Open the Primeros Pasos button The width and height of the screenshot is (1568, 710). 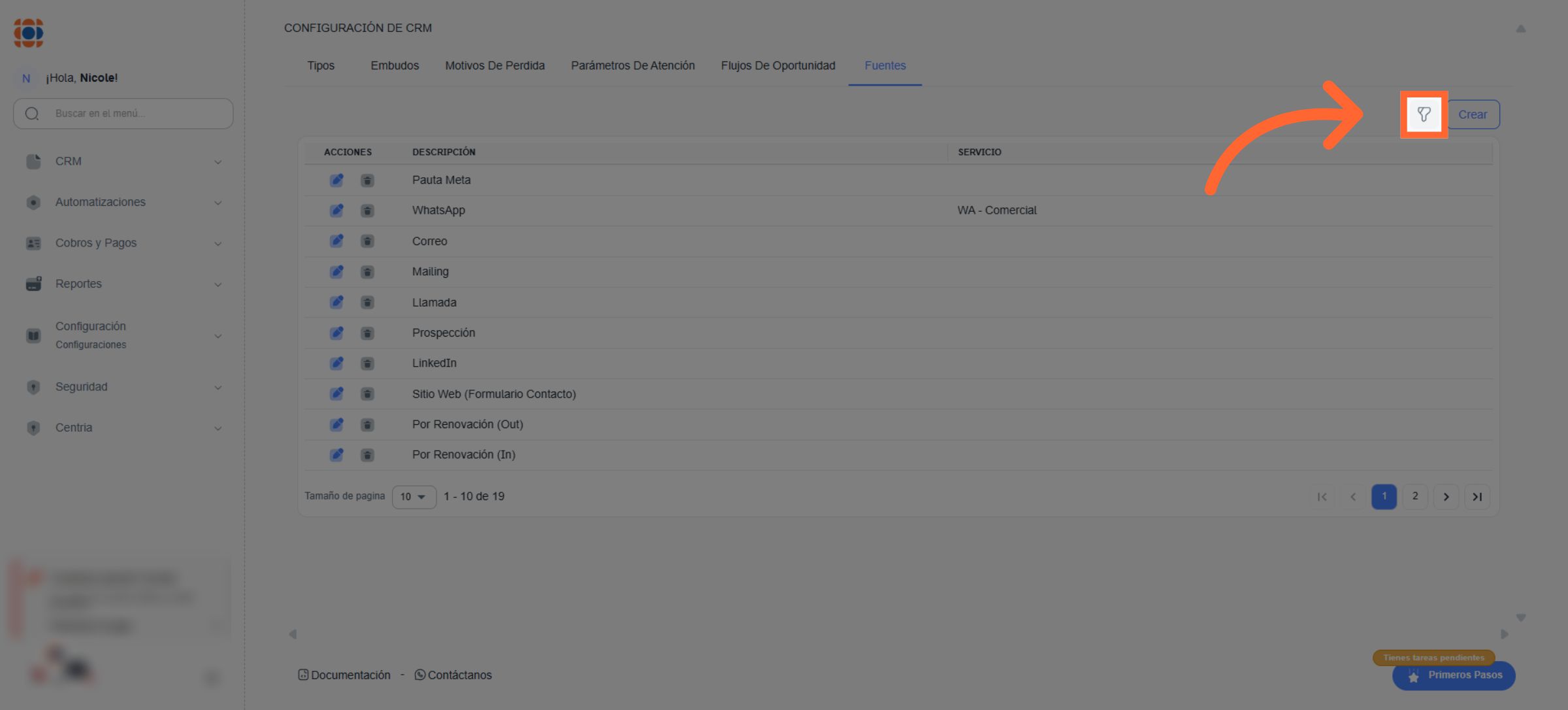coord(1454,675)
